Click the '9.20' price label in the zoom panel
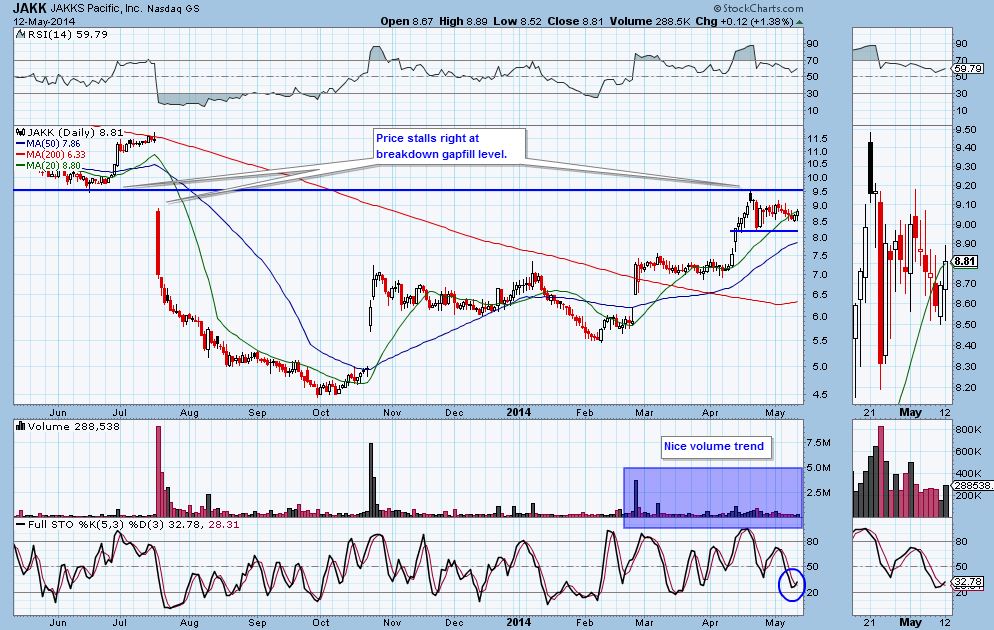Screen dimensions: 994x630 pos(966,186)
